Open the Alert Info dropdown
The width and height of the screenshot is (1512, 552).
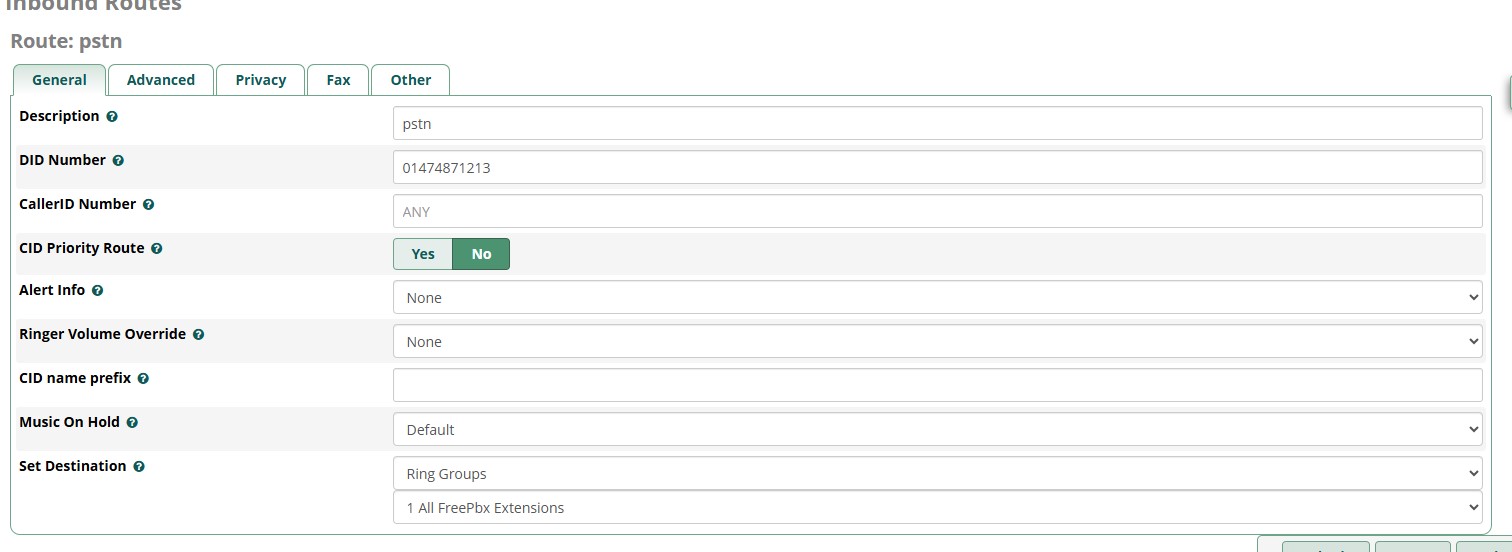pos(937,298)
